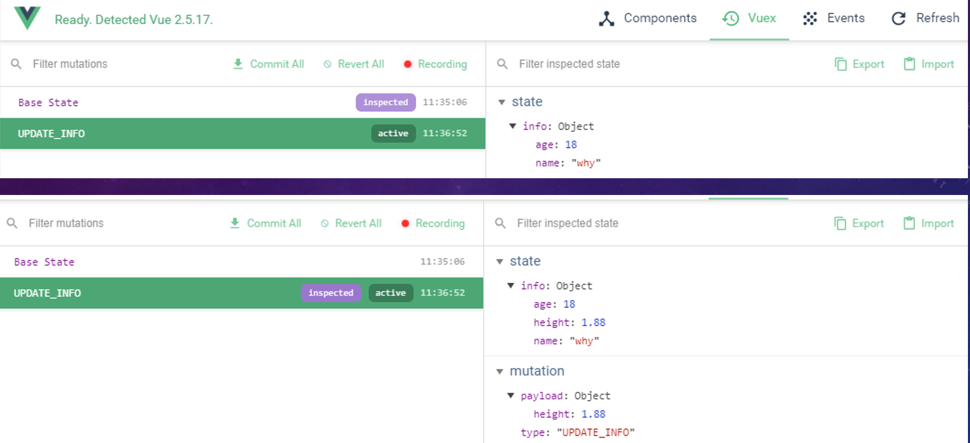Open the Components tab

point(648,18)
